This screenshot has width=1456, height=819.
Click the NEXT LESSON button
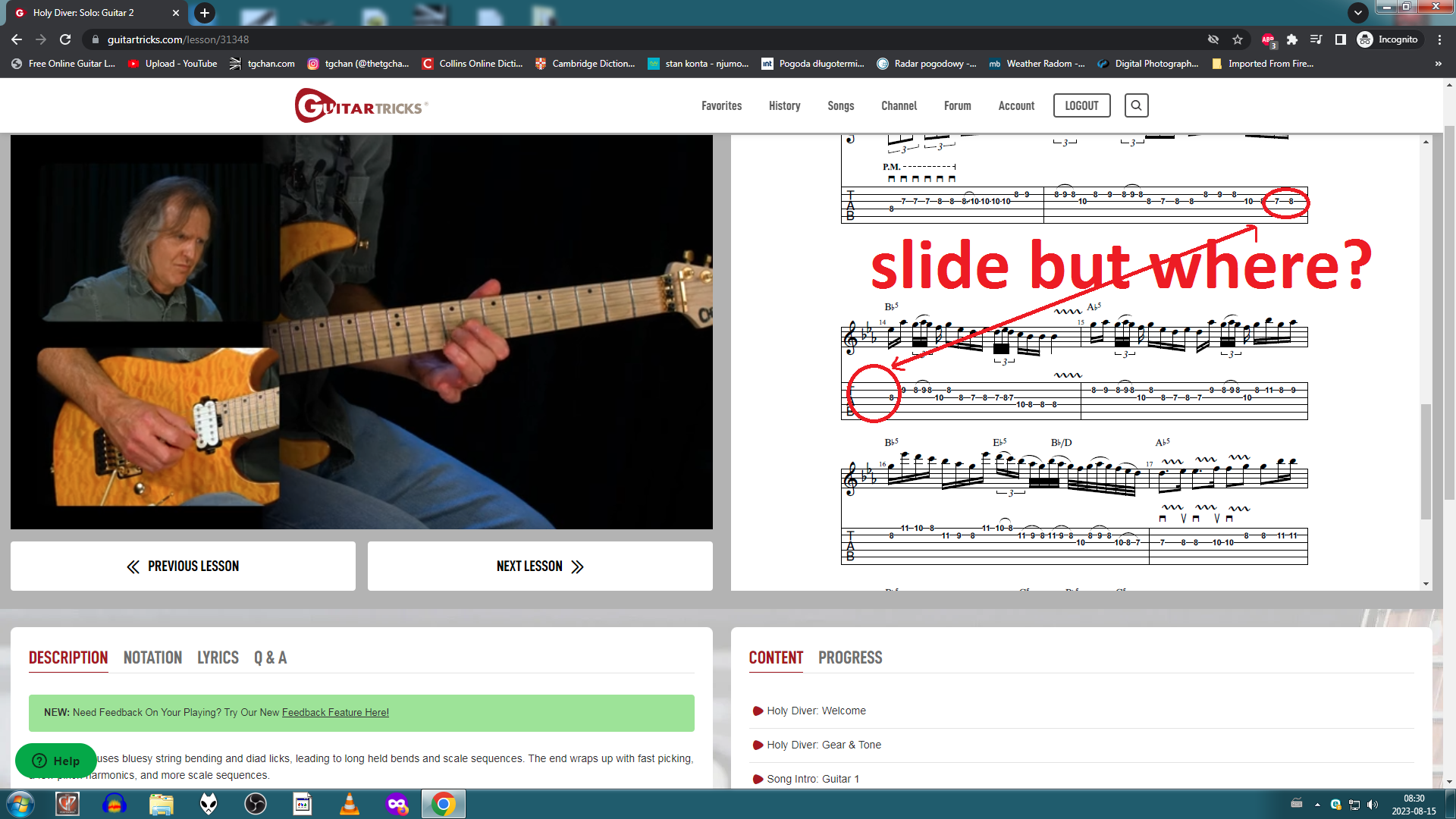coord(539,566)
